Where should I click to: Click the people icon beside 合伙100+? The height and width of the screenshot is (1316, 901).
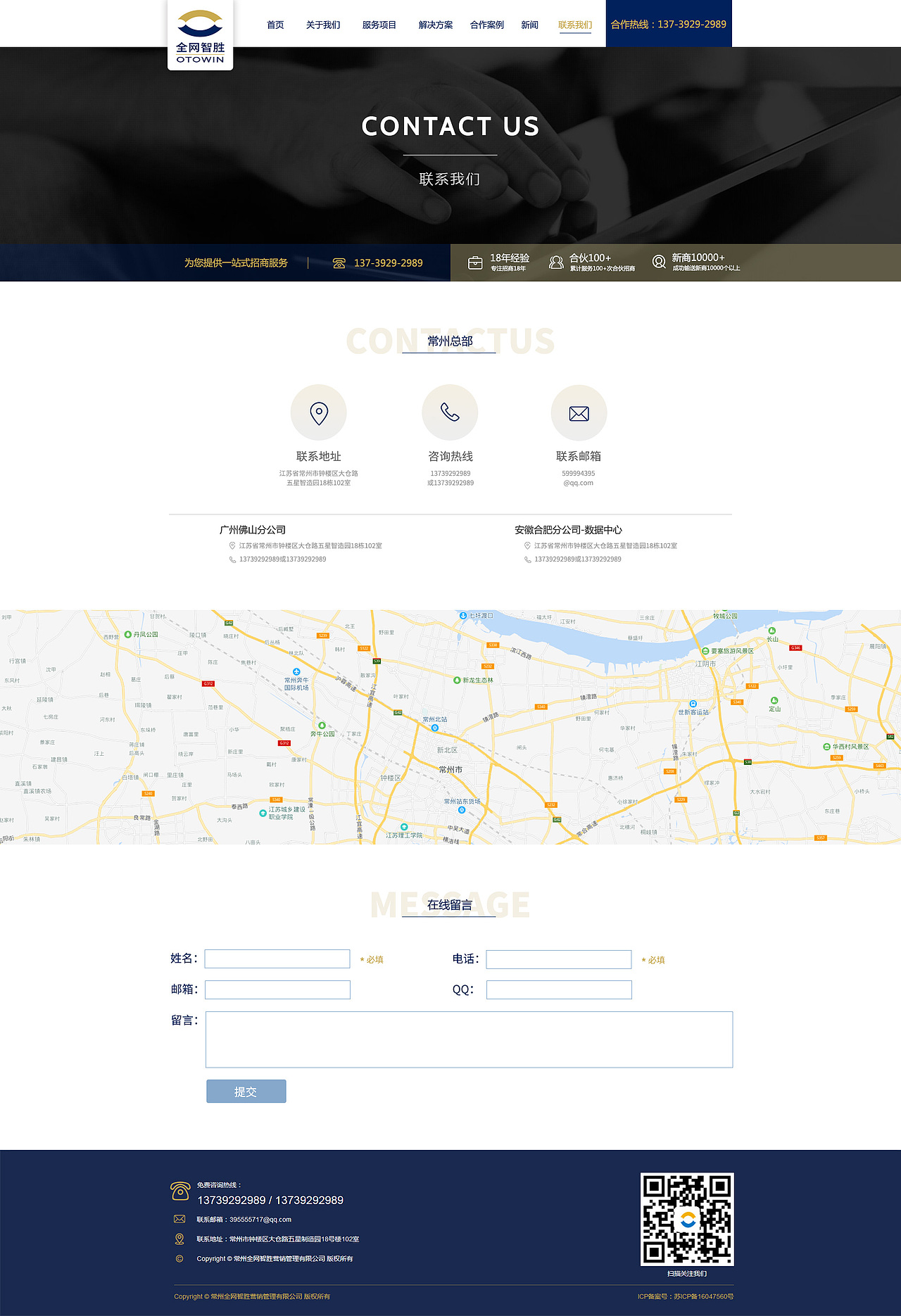556,262
